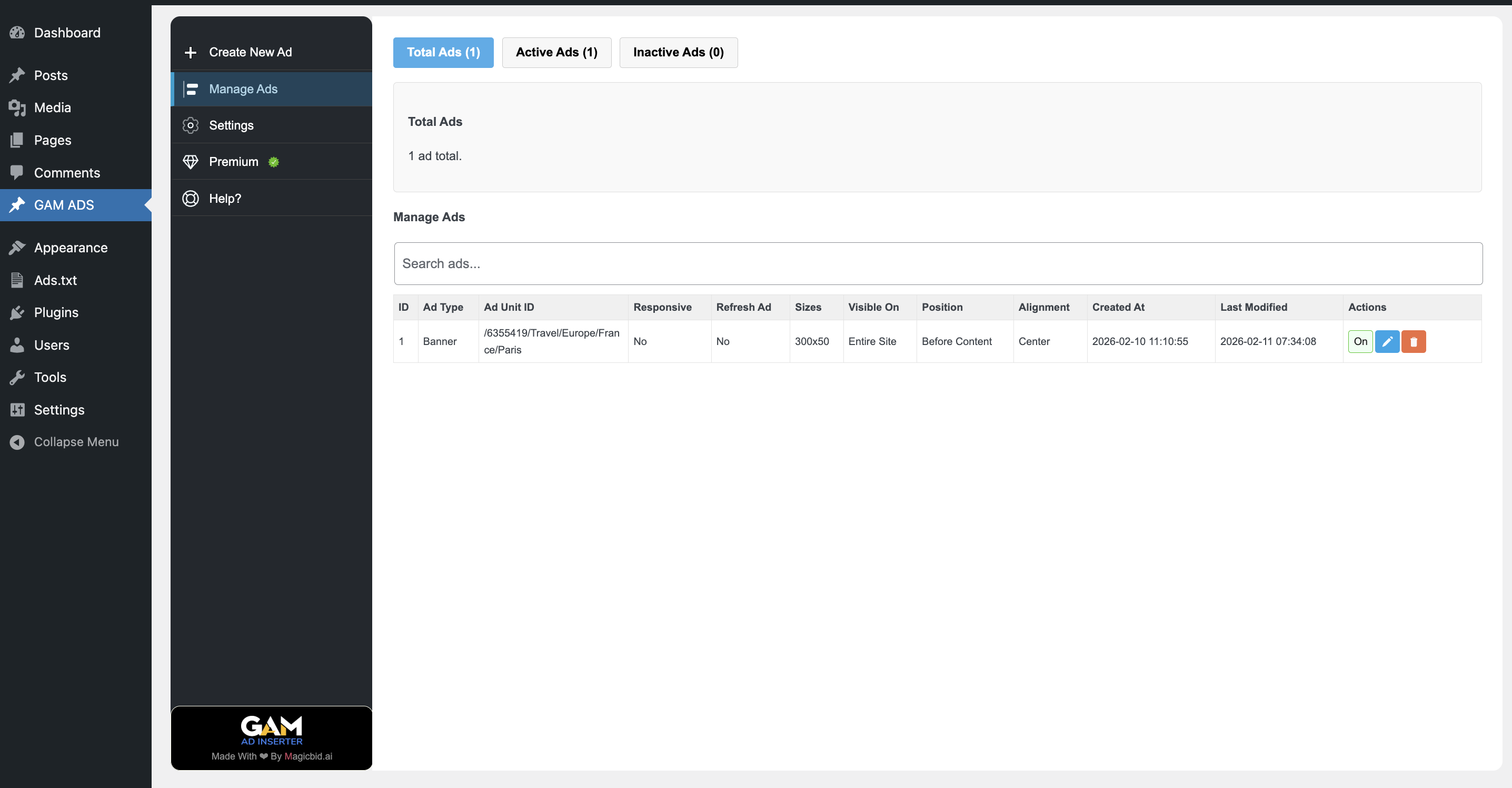Viewport: 1512px width, 788px height.
Task: Select the Total Ads (1) tab
Action: point(443,52)
